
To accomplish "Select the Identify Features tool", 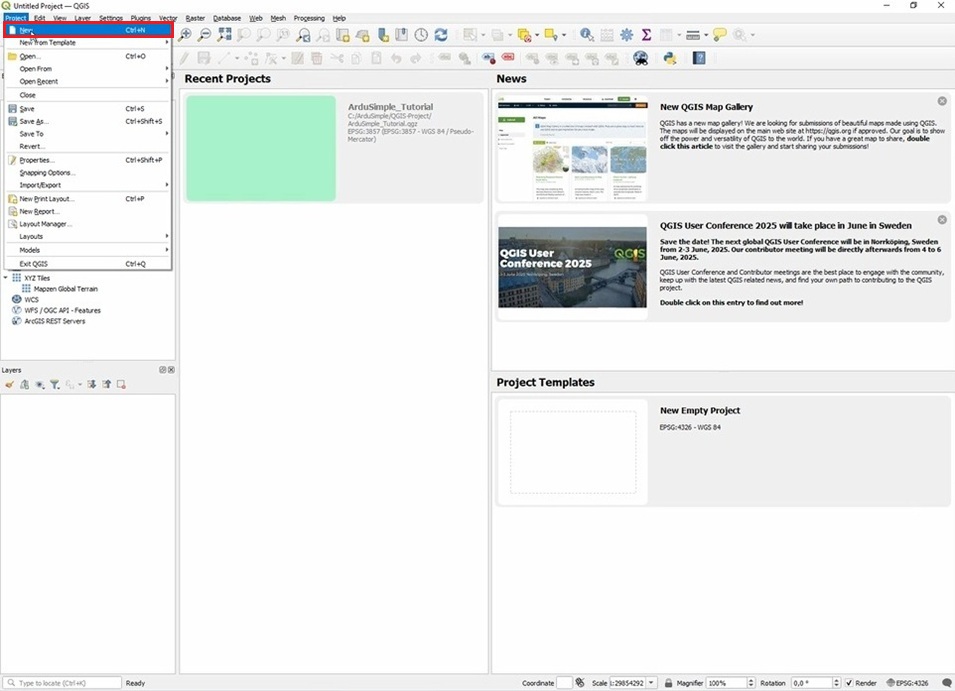I will coord(587,35).
